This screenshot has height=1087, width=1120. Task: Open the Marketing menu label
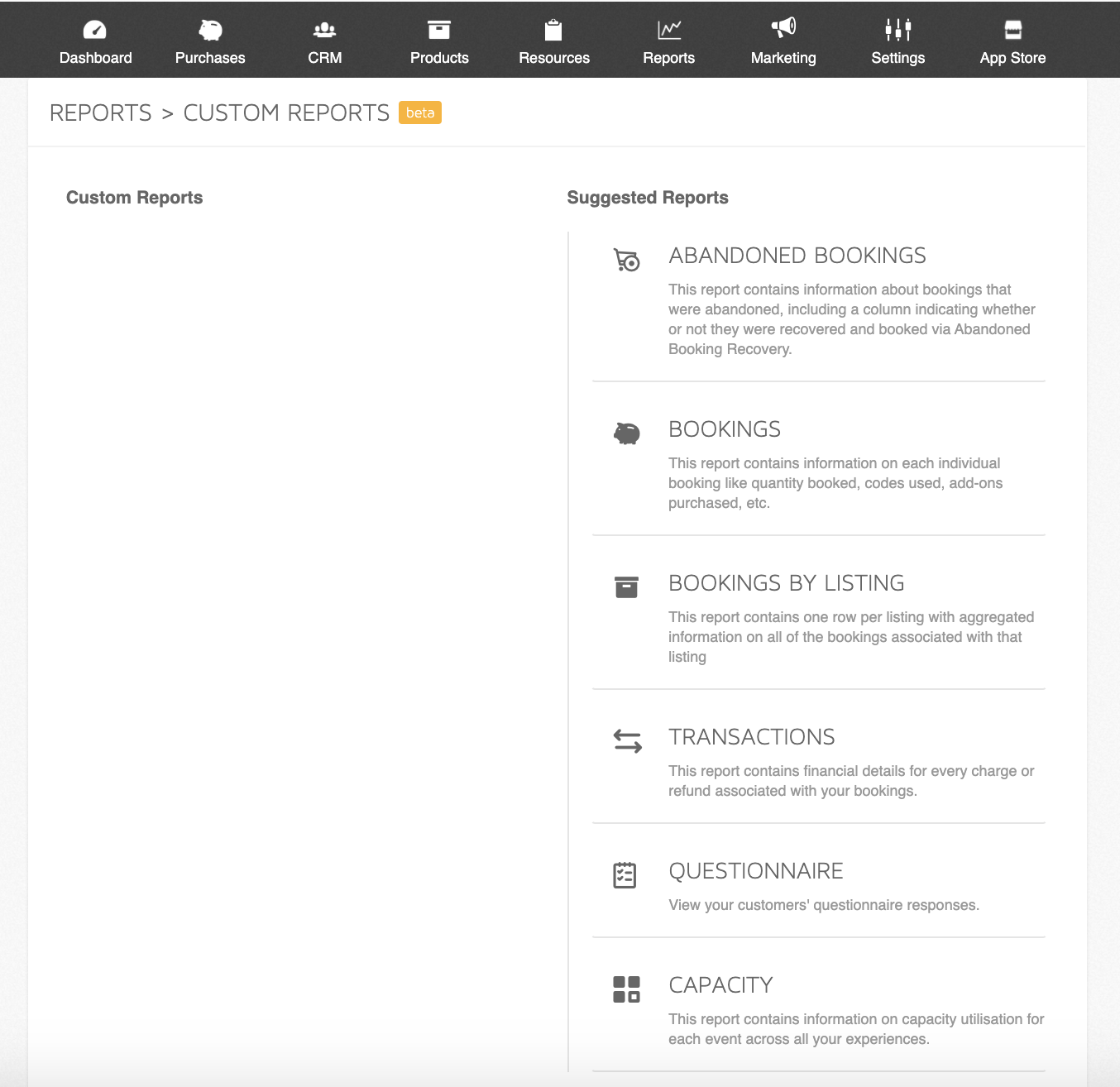(x=783, y=58)
